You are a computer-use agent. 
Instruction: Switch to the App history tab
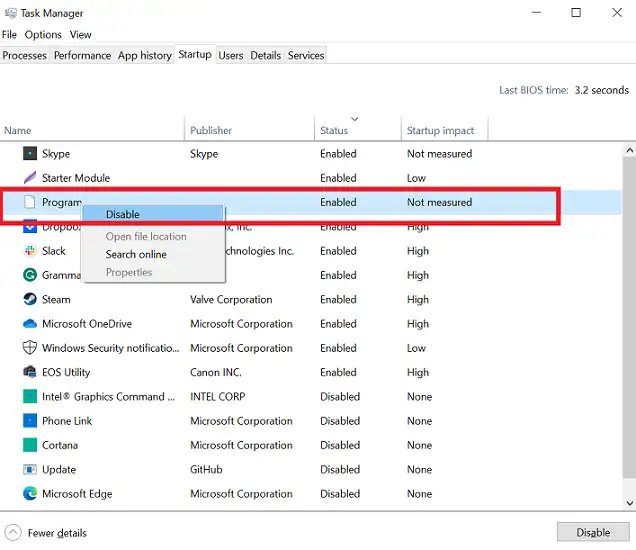[x=145, y=55]
